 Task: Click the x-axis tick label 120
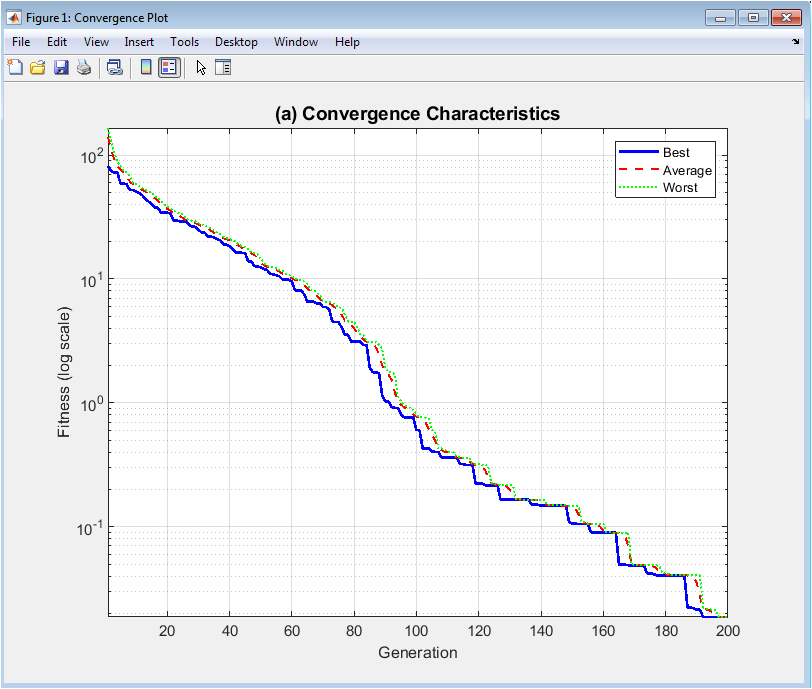(x=478, y=630)
